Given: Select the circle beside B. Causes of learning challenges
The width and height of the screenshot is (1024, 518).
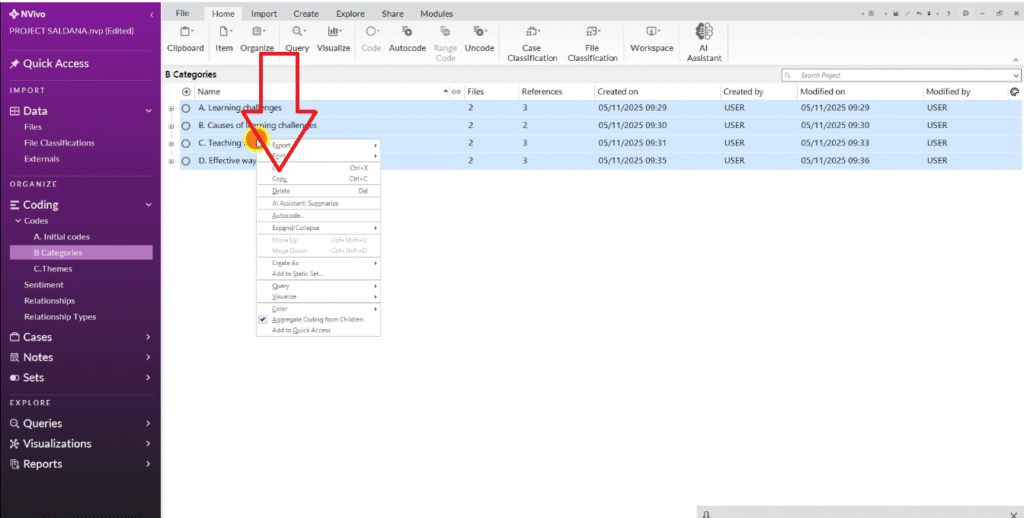Looking at the screenshot, I should [186, 126].
